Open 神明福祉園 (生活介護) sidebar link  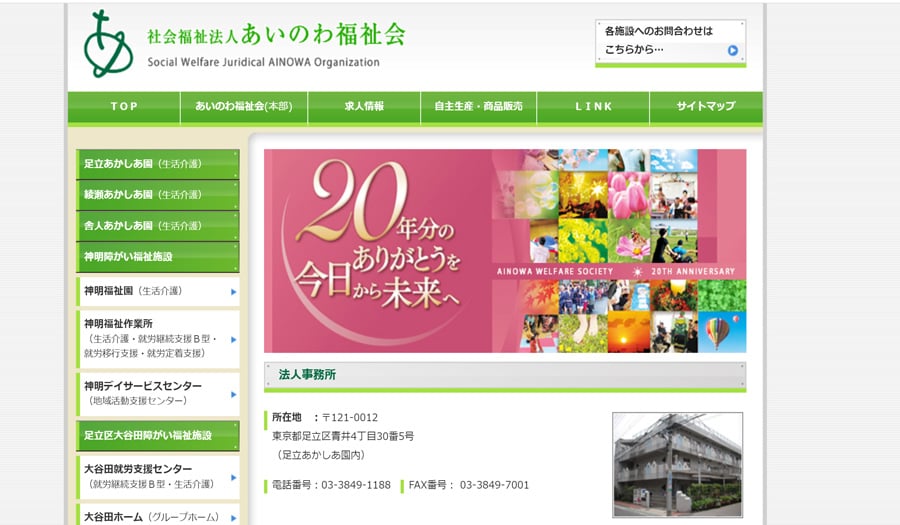coord(158,291)
